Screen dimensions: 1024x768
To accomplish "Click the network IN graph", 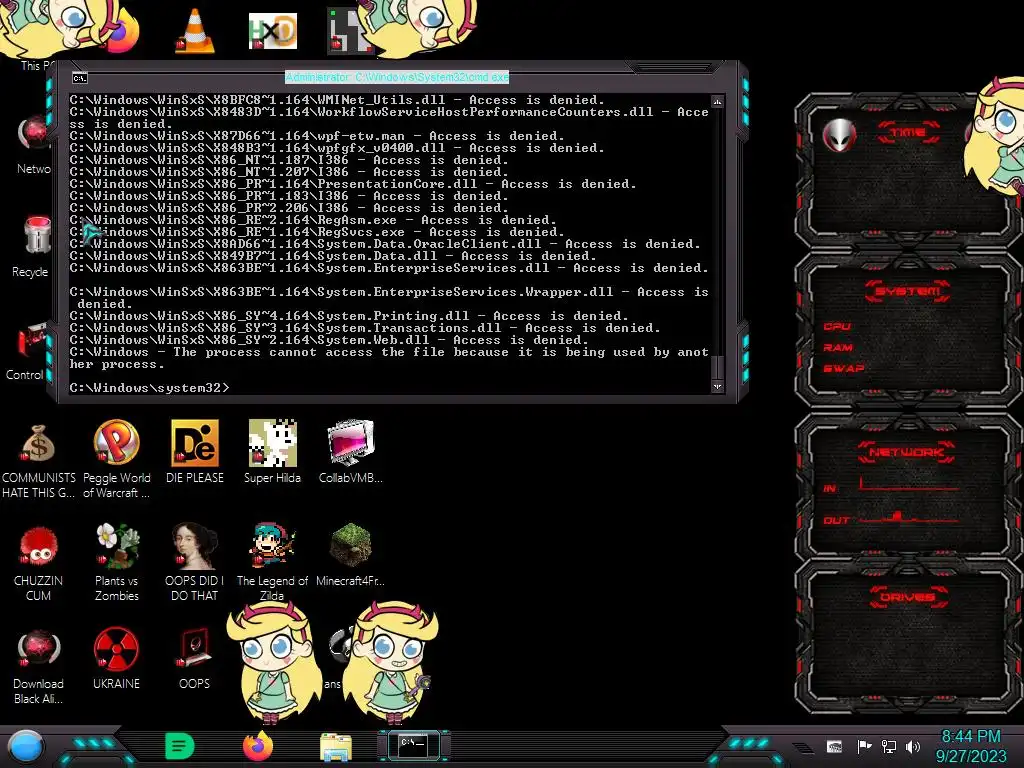I will (x=909, y=485).
